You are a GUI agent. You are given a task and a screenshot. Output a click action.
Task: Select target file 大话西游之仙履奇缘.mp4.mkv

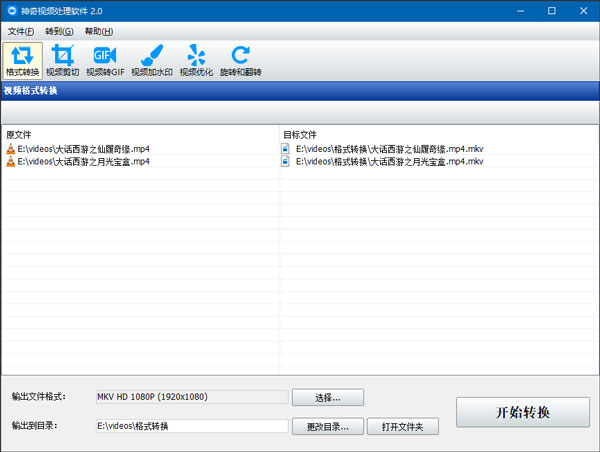click(390, 149)
